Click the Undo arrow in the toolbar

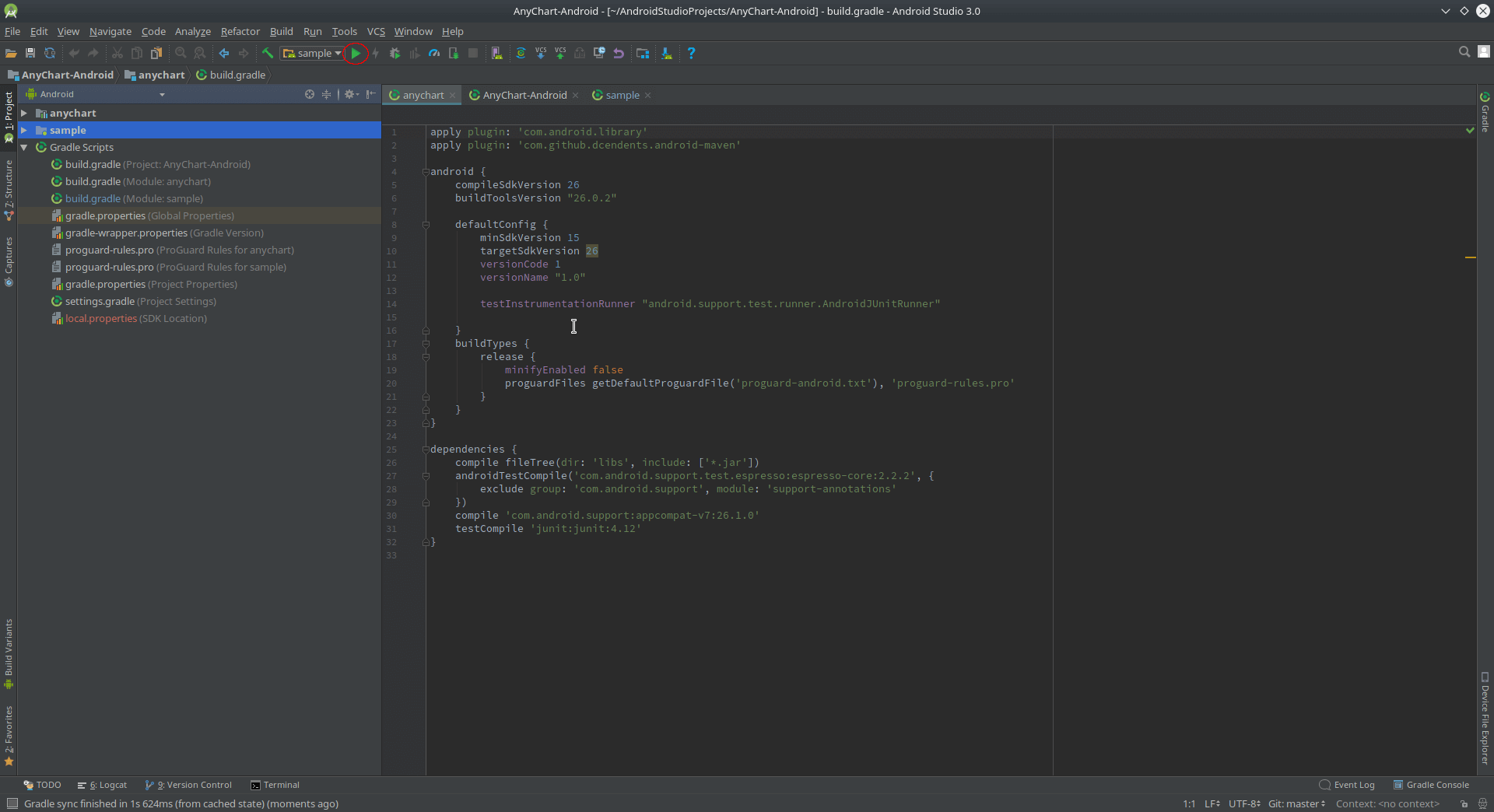74,53
